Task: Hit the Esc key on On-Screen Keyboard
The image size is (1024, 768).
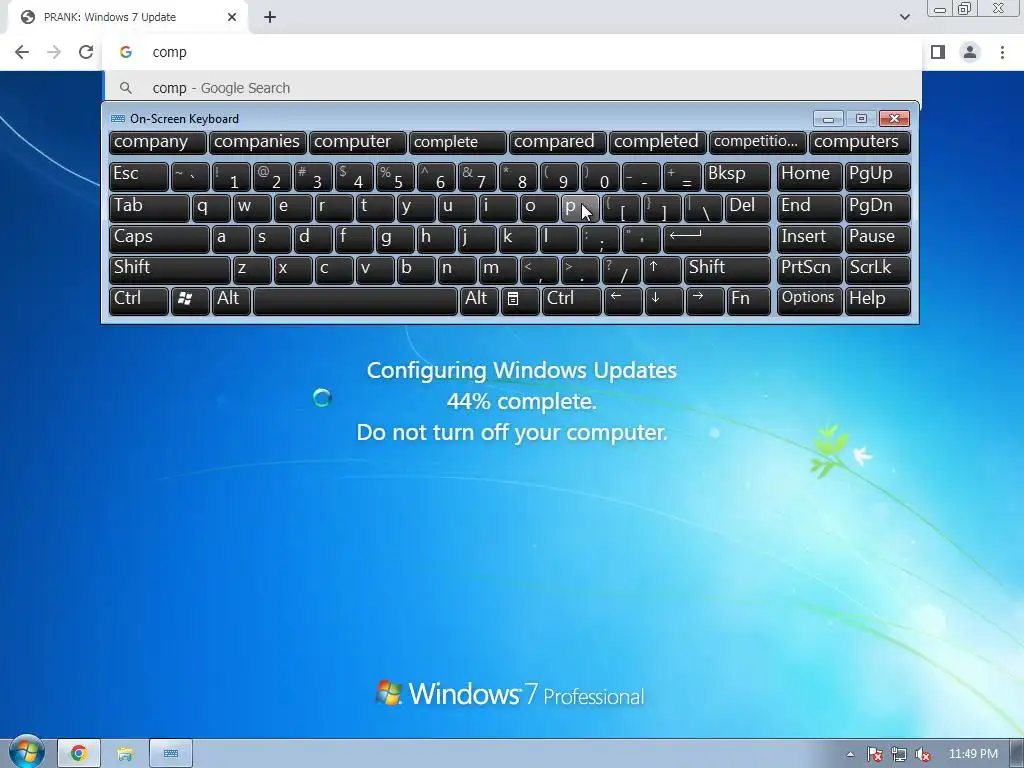Action: click(138, 176)
